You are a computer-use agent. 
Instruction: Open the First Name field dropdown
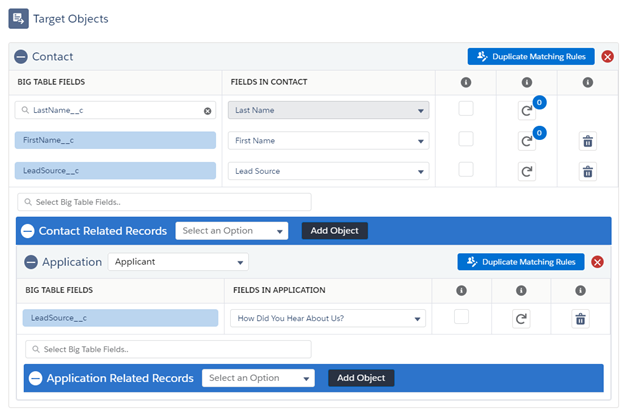328,141
